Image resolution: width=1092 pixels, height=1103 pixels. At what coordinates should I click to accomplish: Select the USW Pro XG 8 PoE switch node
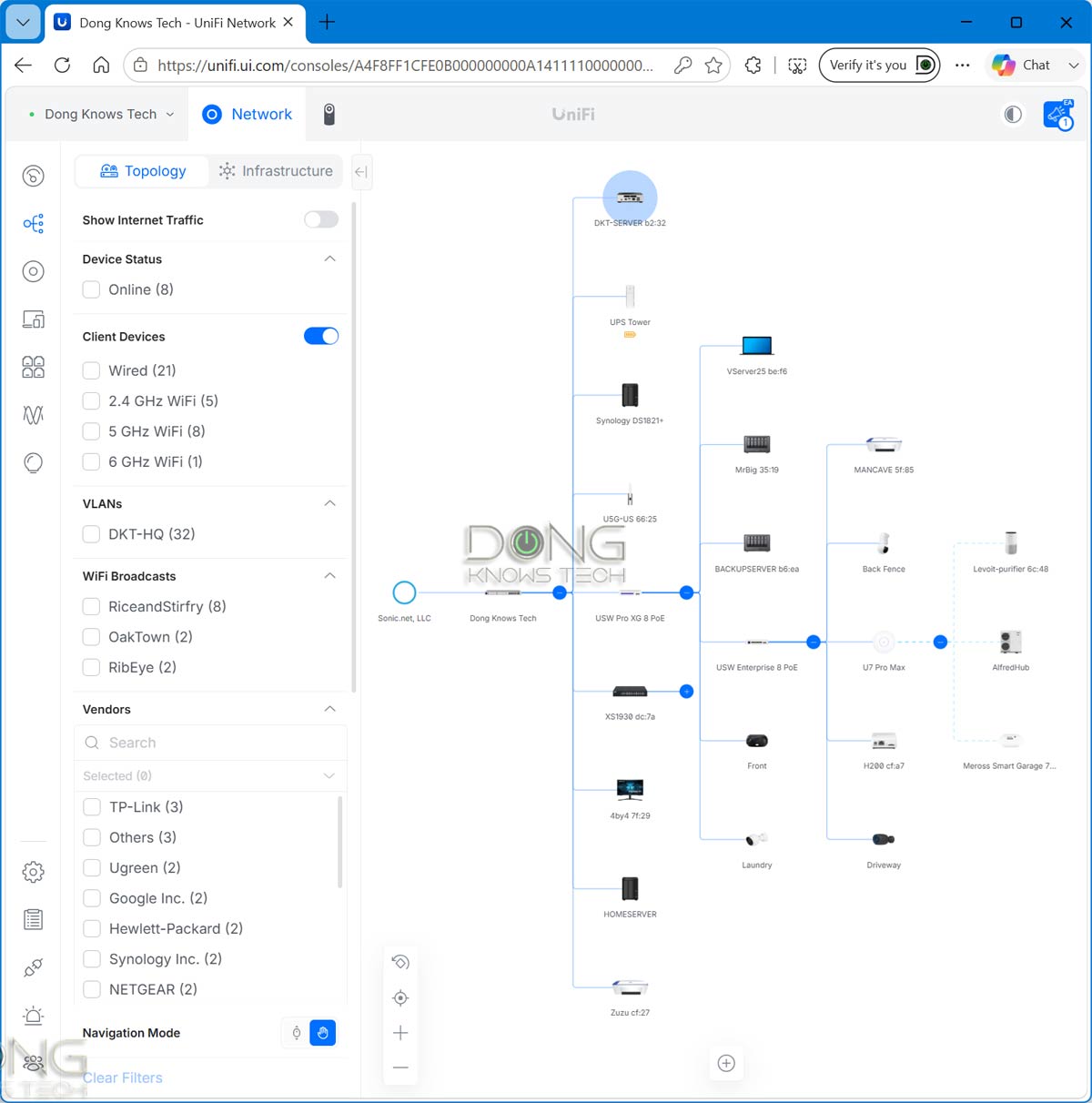[630, 593]
